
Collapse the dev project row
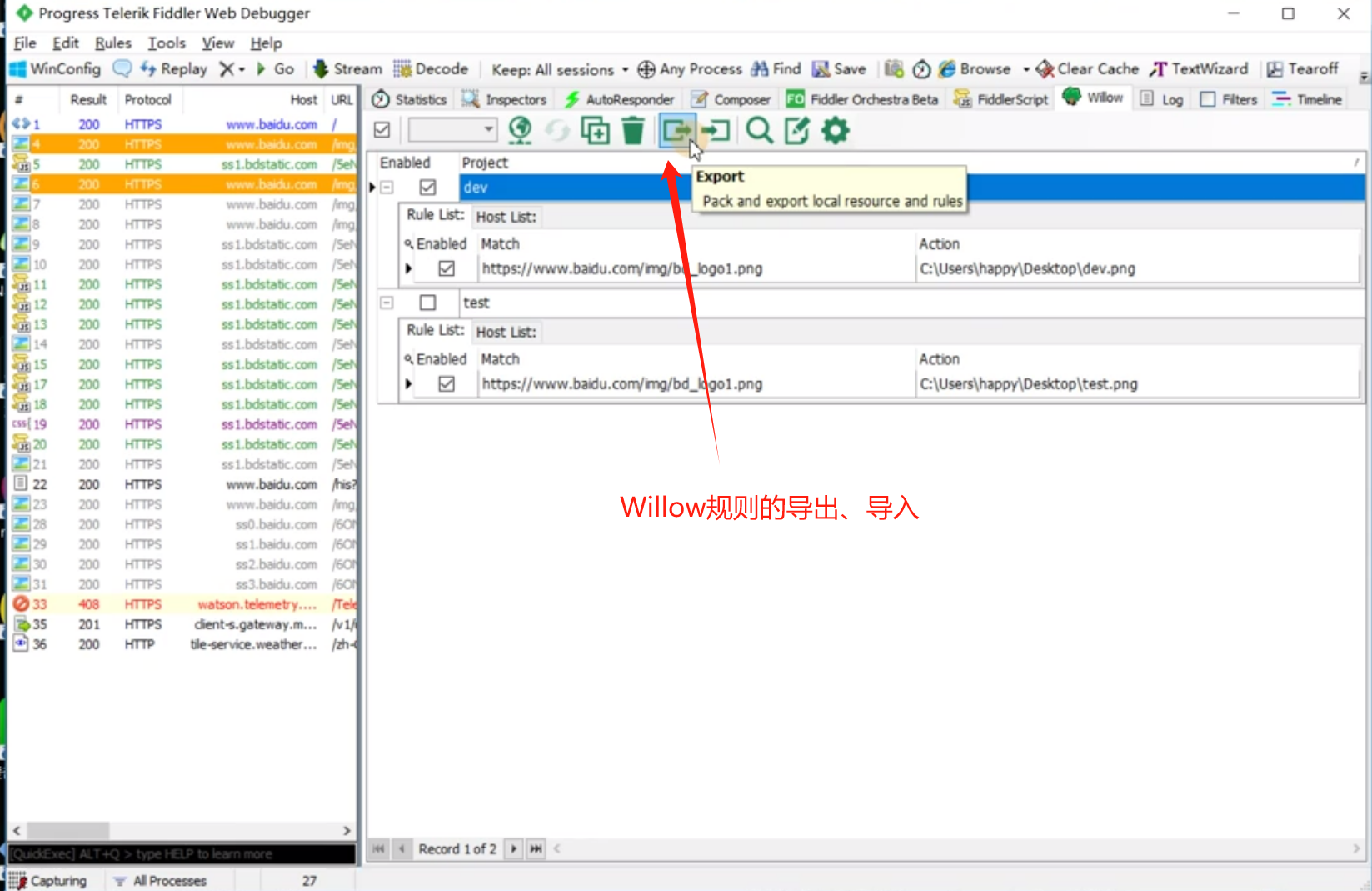pyautogui.click(x=387, y=188)
